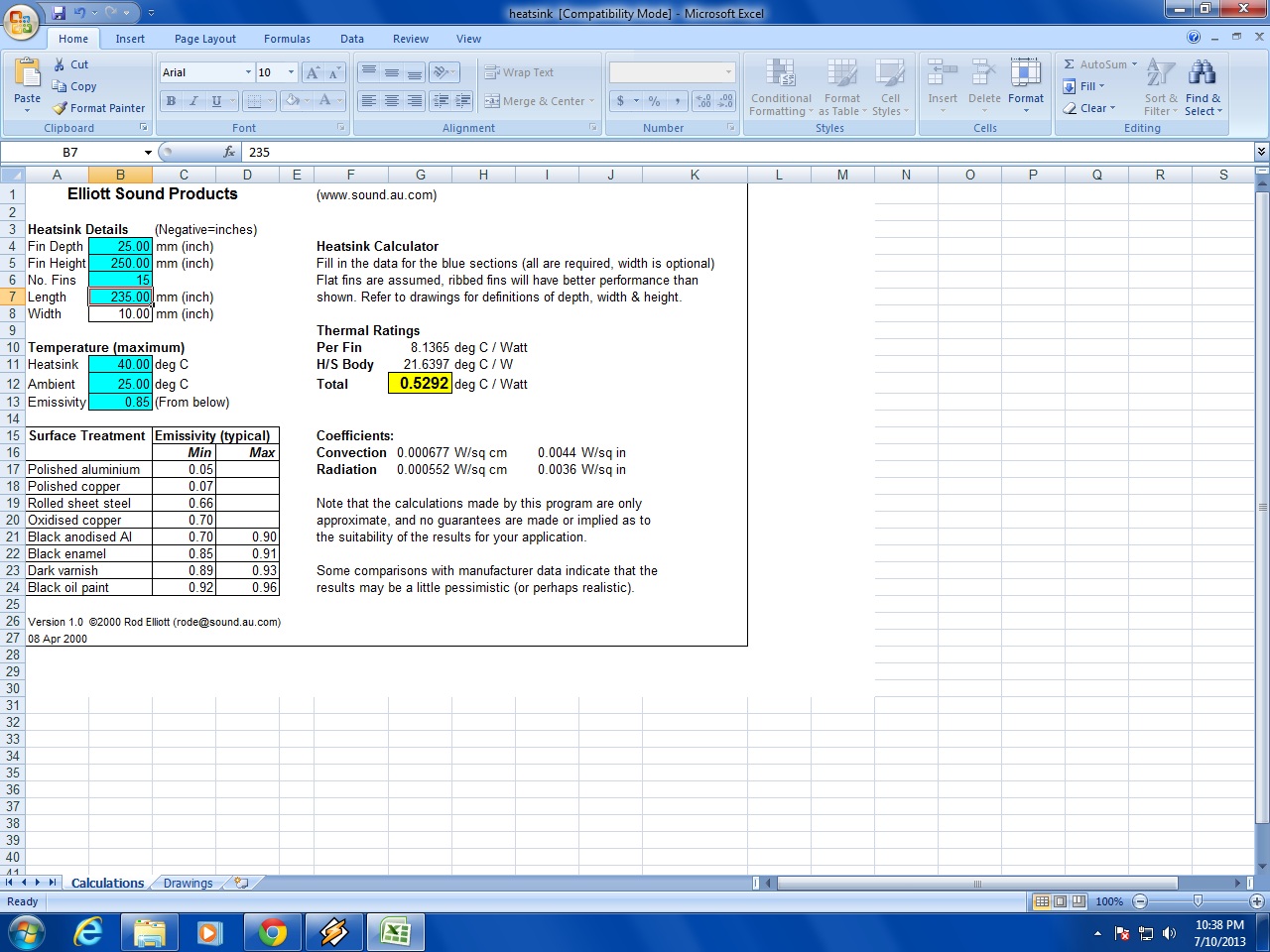Open the fill color dropdown arrow
The image size is (1270, 952).
pos(307,101)
